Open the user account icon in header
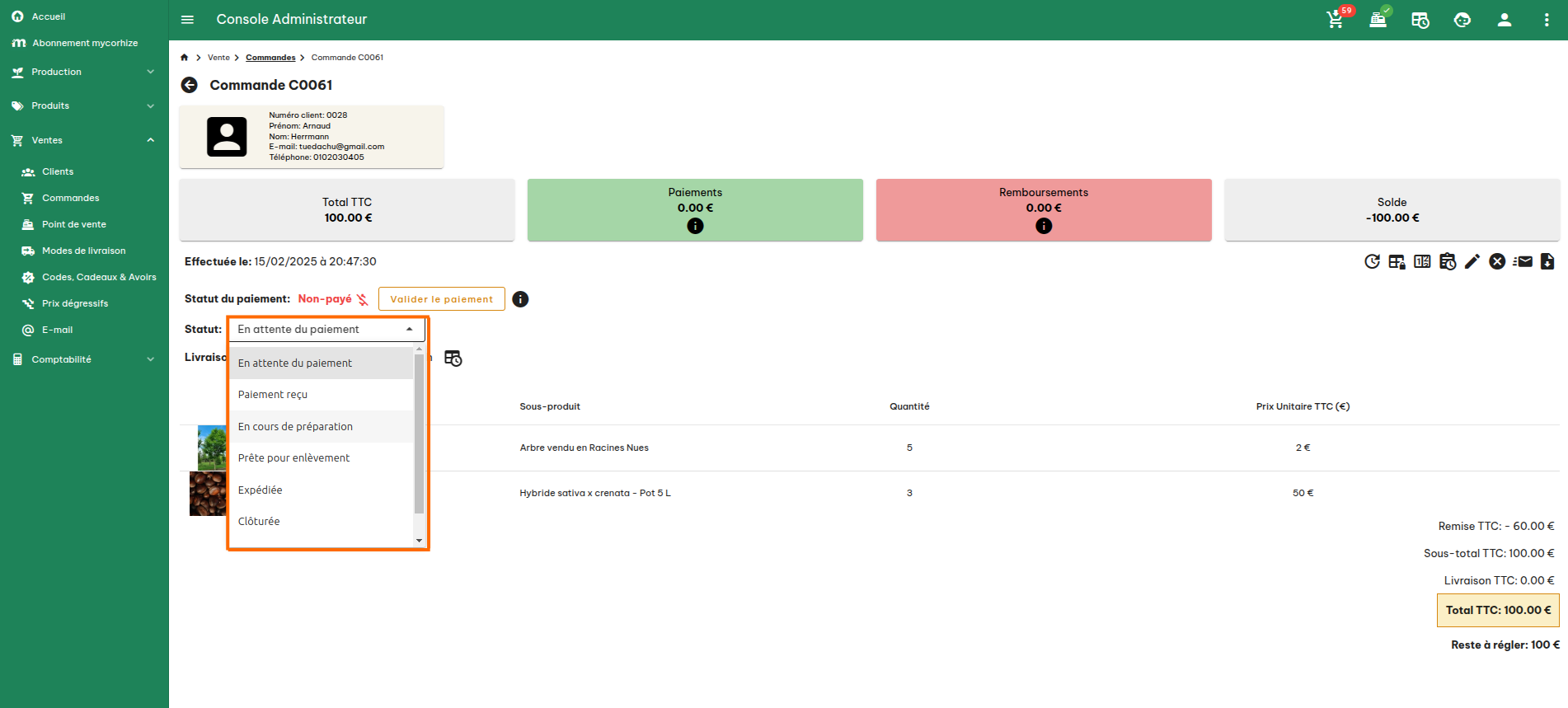 (1505, 20)
